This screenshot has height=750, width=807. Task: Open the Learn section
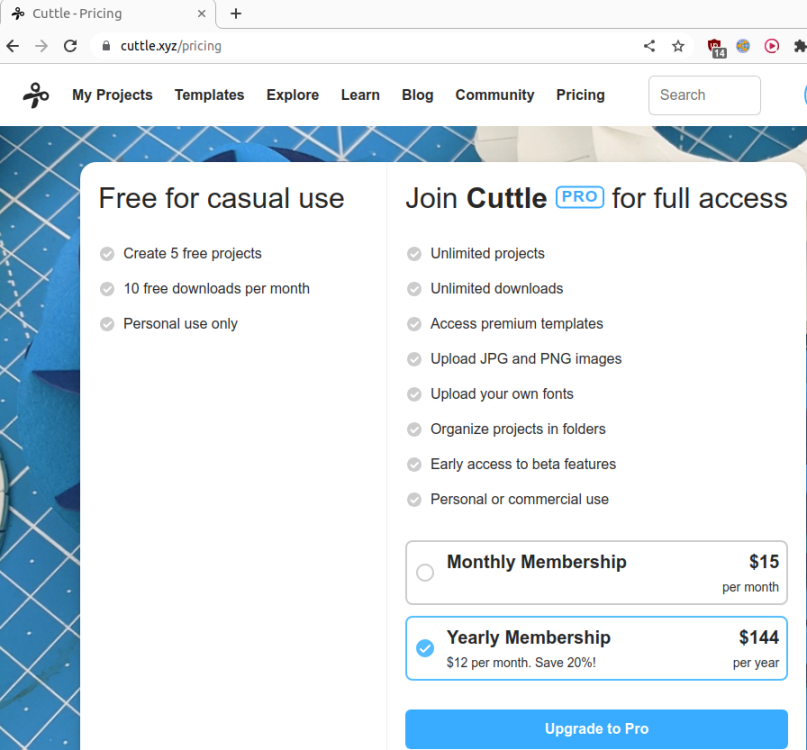360,95
